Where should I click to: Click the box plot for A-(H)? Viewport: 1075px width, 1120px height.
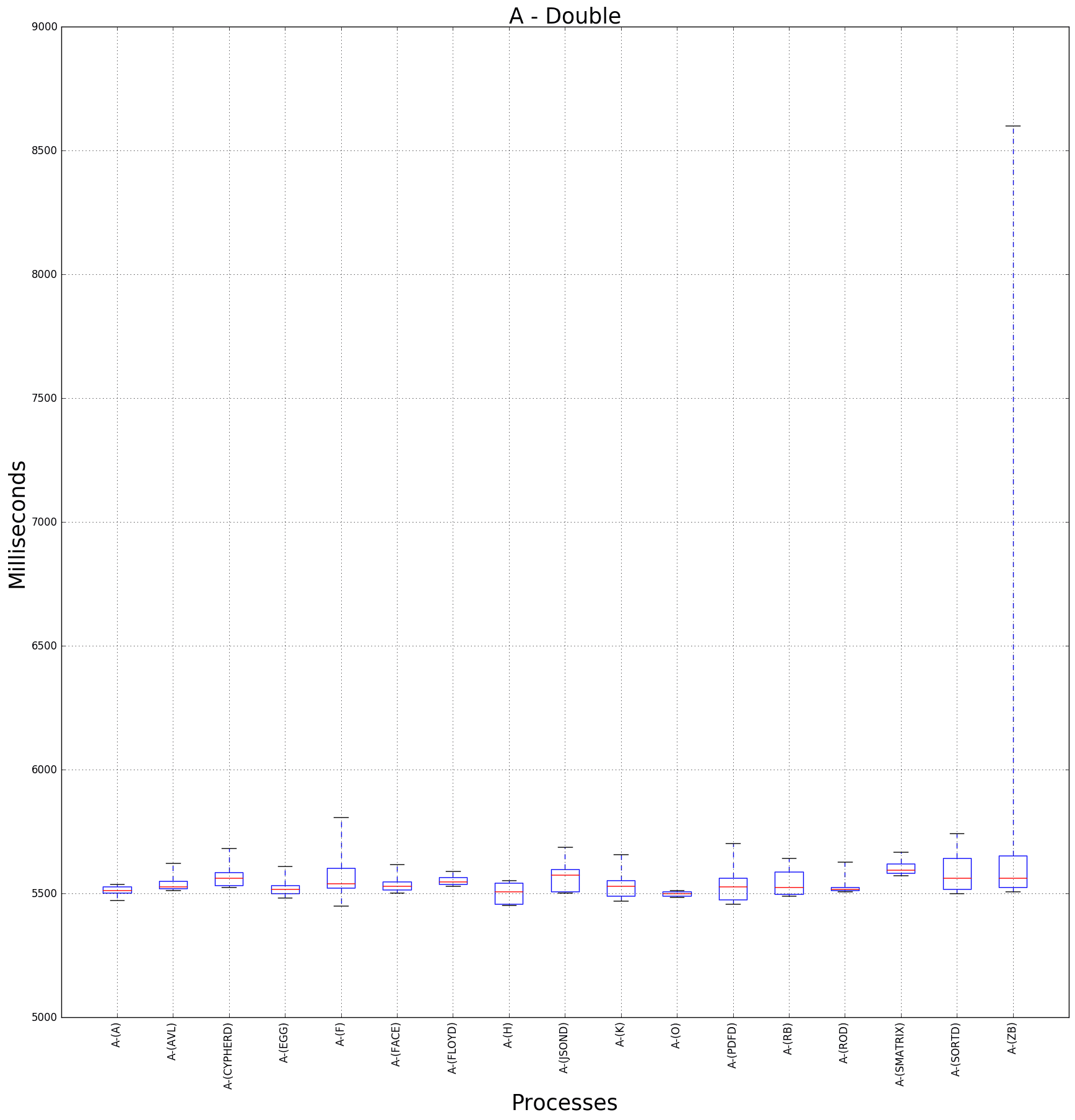(509, 893)
